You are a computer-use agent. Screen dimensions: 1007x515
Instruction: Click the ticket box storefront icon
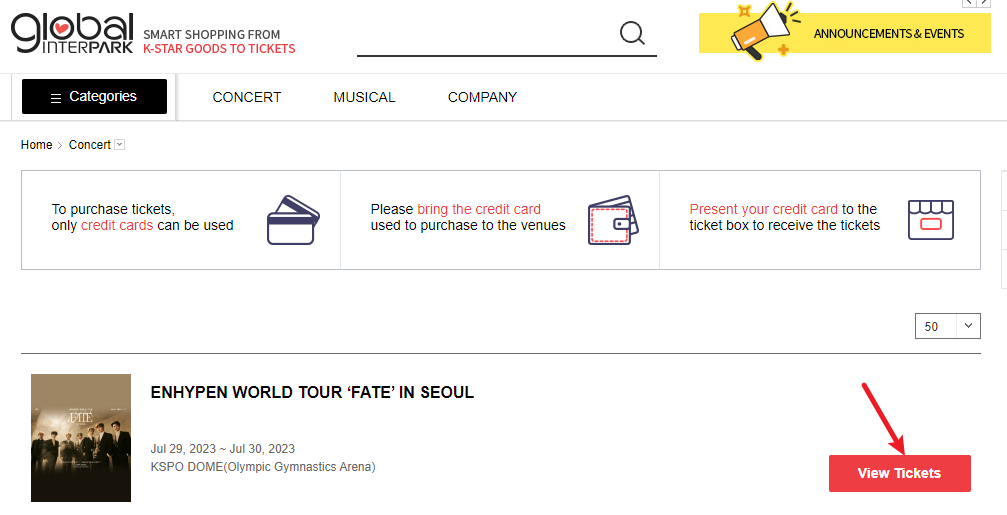tap(930, 219)
